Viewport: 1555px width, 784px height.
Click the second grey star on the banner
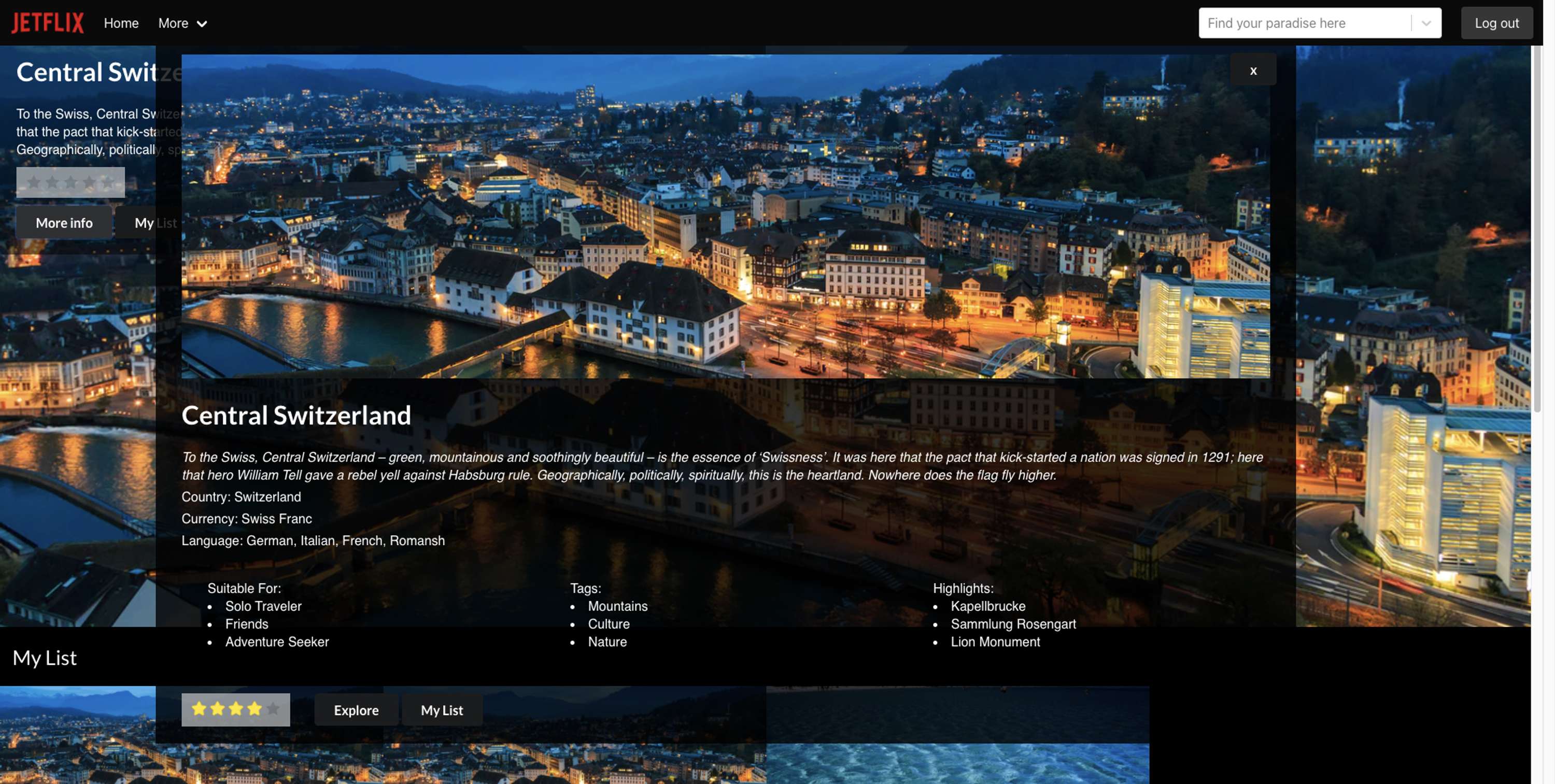[52, 182]
